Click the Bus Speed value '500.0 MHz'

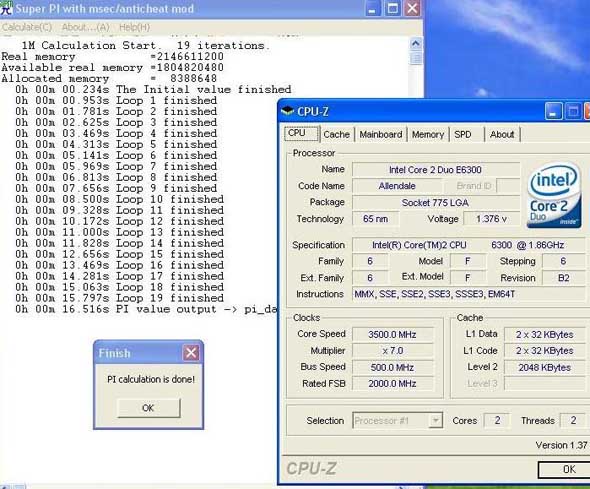(392, 368)
